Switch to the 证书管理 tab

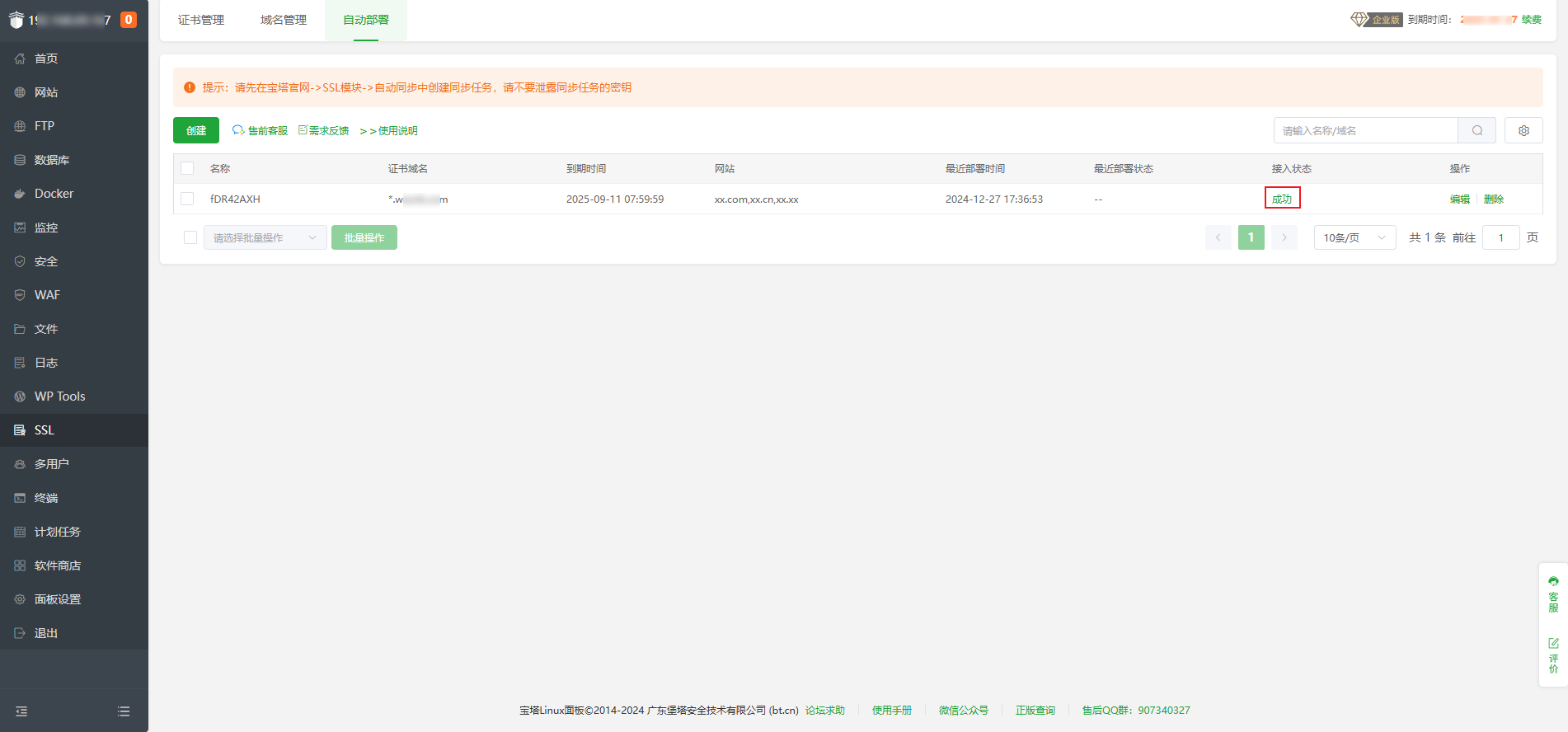(x=201, y=20)
